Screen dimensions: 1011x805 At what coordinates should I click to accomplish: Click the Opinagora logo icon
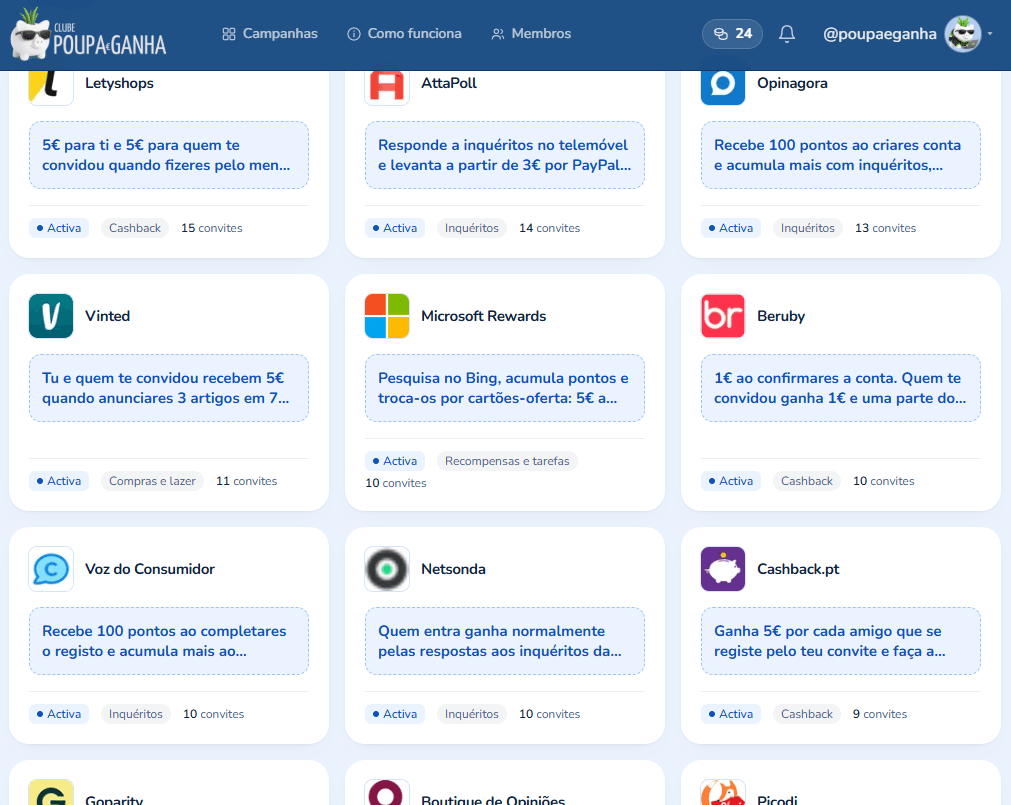tap(723, 88)
